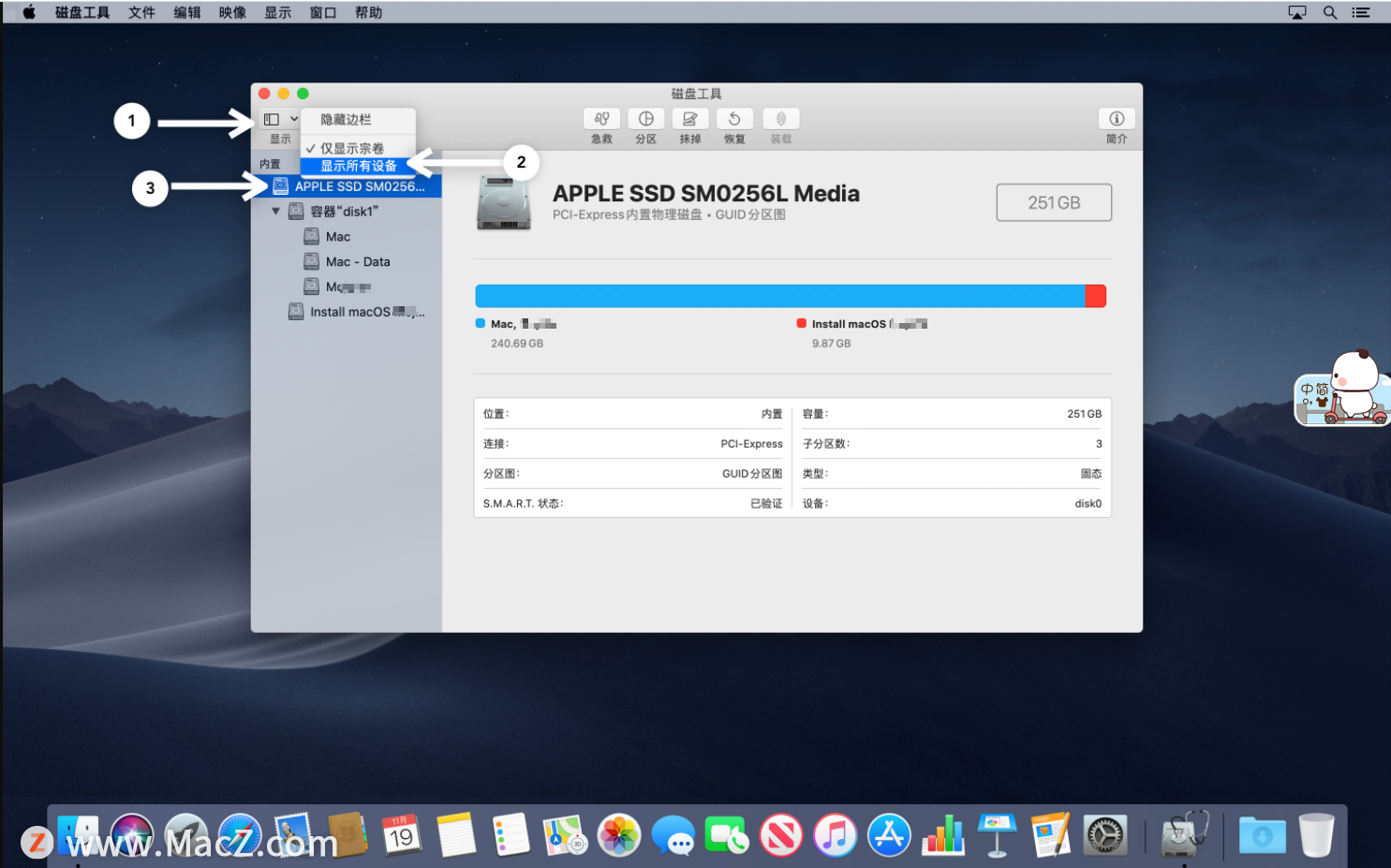Image resolution: width=1391 pixels, height=868 pixels.
Task: Click the AirPlay icon in the menu bar
Action: (x=1297, y=12)
